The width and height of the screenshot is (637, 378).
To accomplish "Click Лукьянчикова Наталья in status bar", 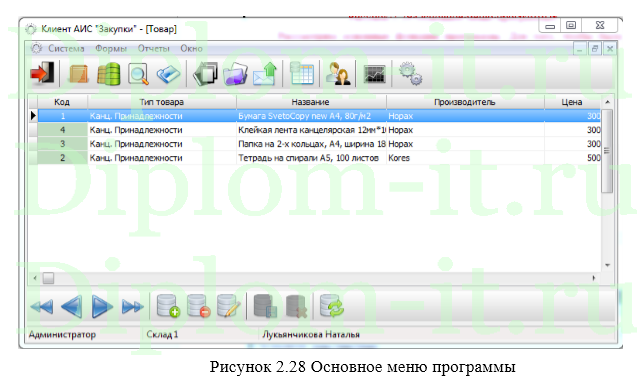I will click(x=311, y=335).
